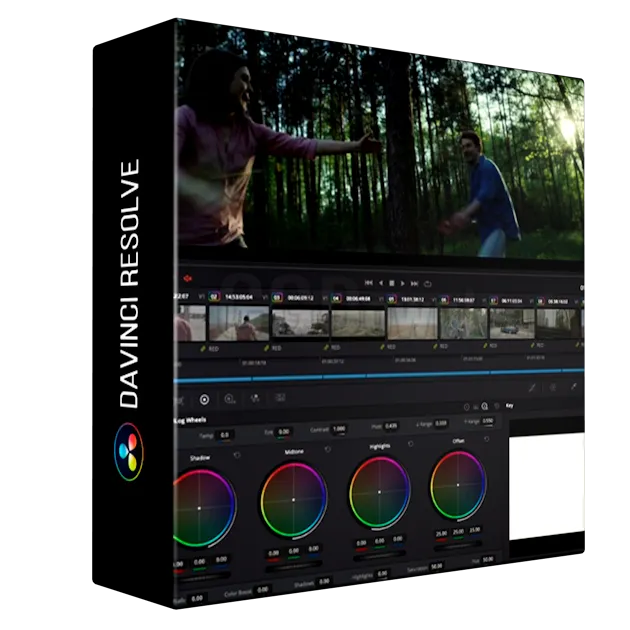Screen dimensions: 630x630
Task: Click the stop playback button
Action: pyautogui.click(x=392, y=283)
